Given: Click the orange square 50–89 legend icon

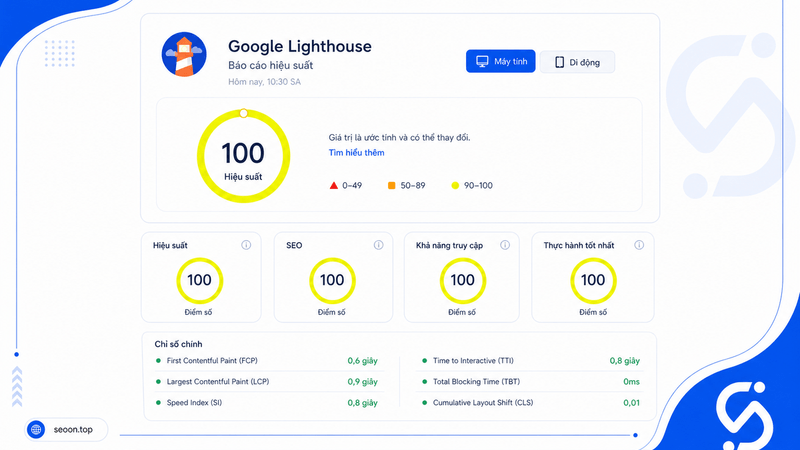Looking at the screenshot, I should [391, 185].
